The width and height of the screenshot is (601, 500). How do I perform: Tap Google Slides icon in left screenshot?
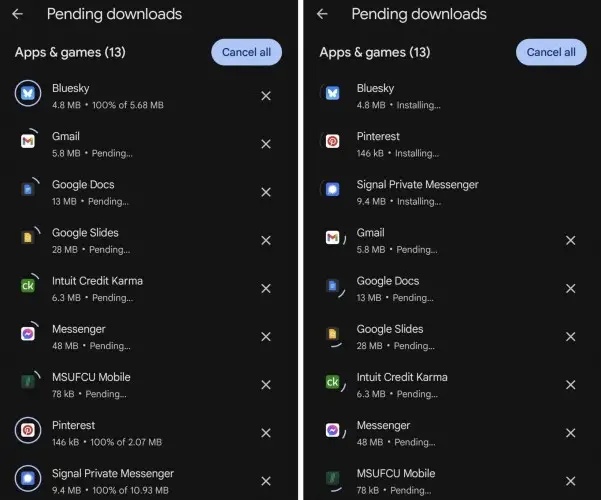pos(28,238)
